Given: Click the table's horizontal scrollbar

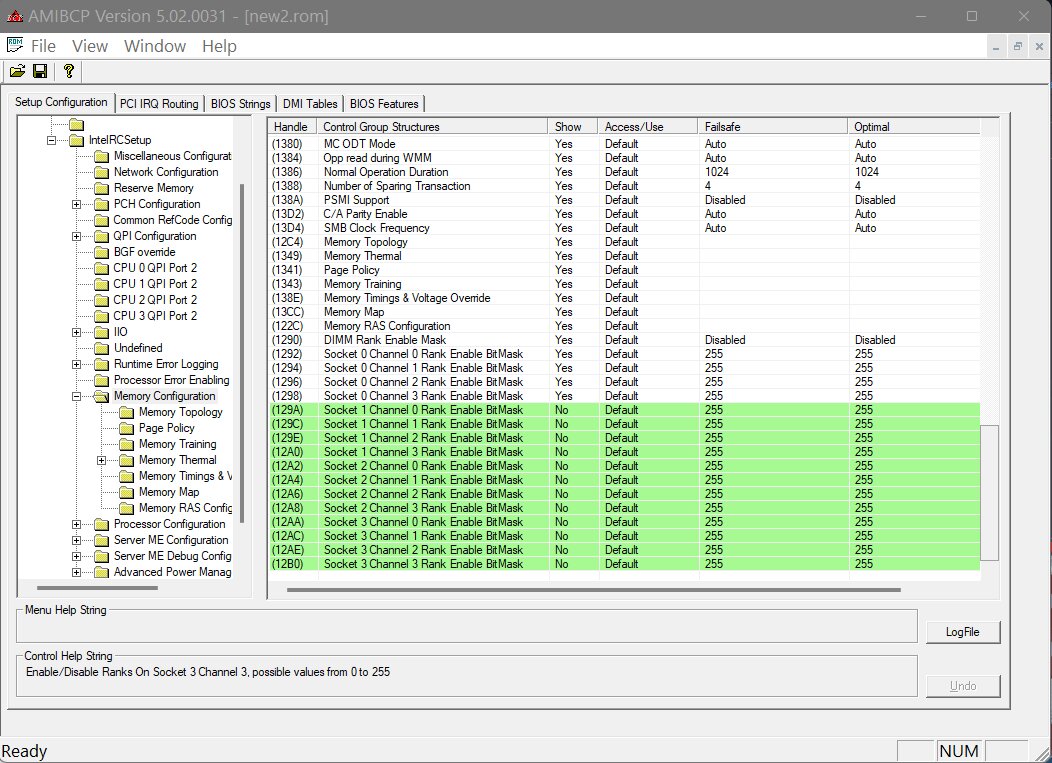Looking at the screenshot, I should point(593,590).
